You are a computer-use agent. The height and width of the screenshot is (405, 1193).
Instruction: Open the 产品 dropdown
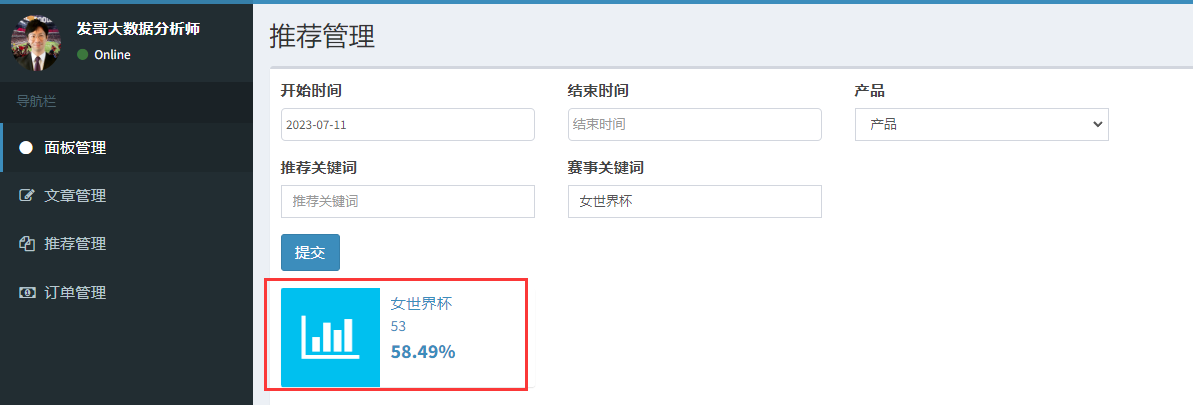(x=981, y=124)
